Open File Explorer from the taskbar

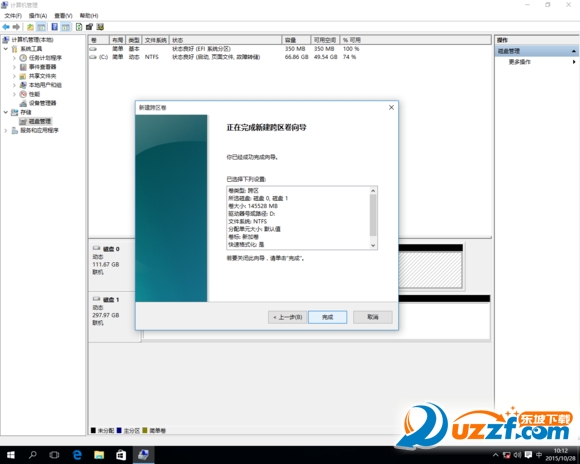99,455
